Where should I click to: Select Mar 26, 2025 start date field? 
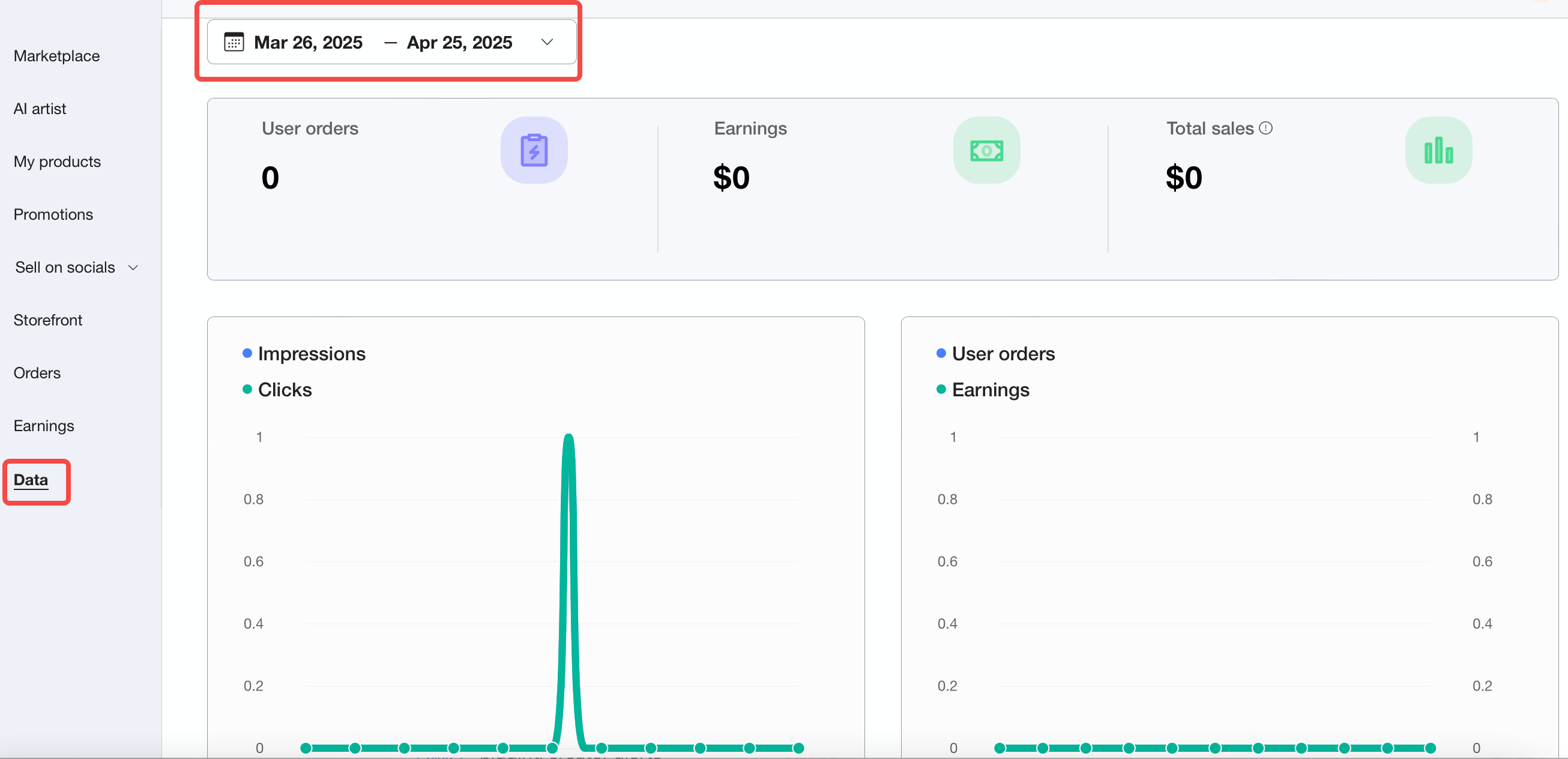click(x=308, y=42)
